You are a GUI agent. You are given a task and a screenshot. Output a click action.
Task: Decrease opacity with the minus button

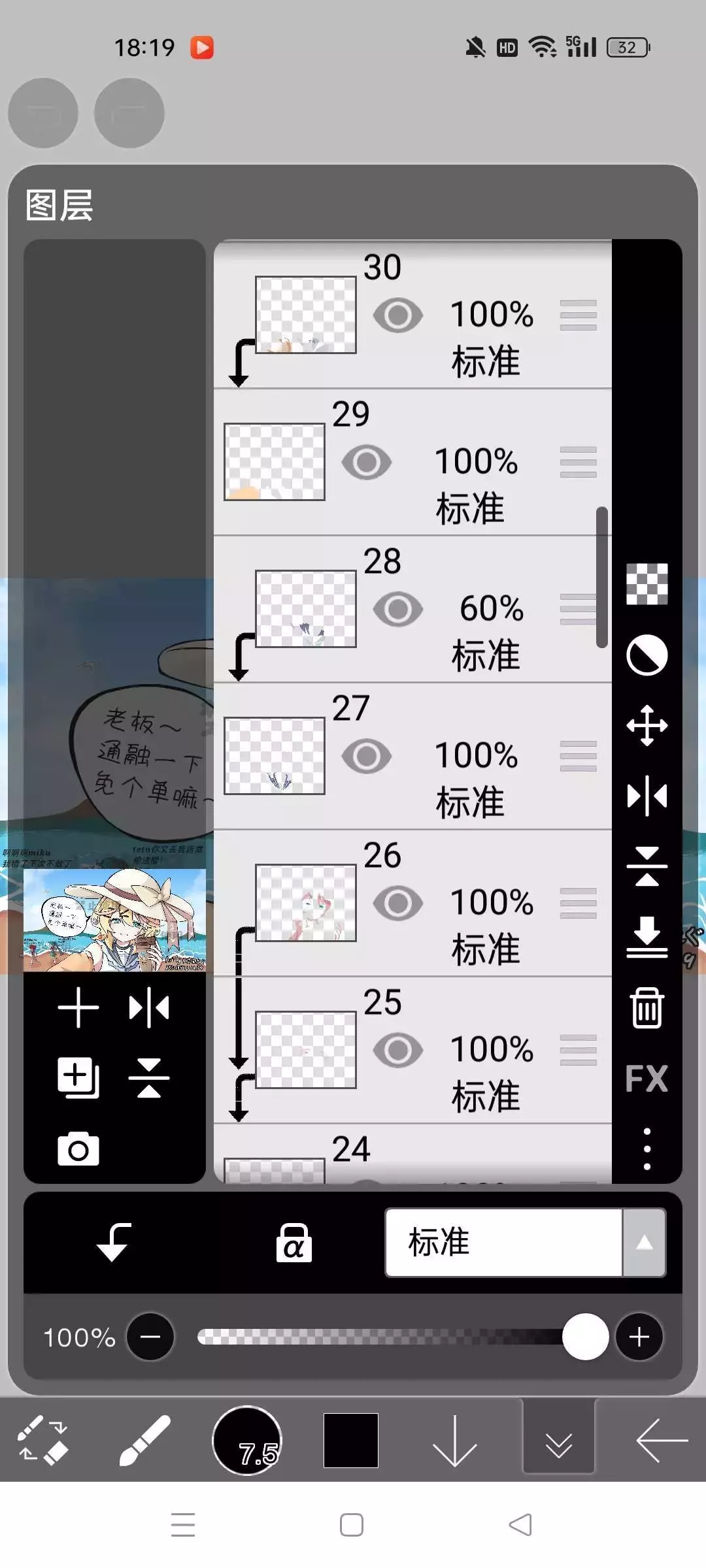(x=150, y=1337)
